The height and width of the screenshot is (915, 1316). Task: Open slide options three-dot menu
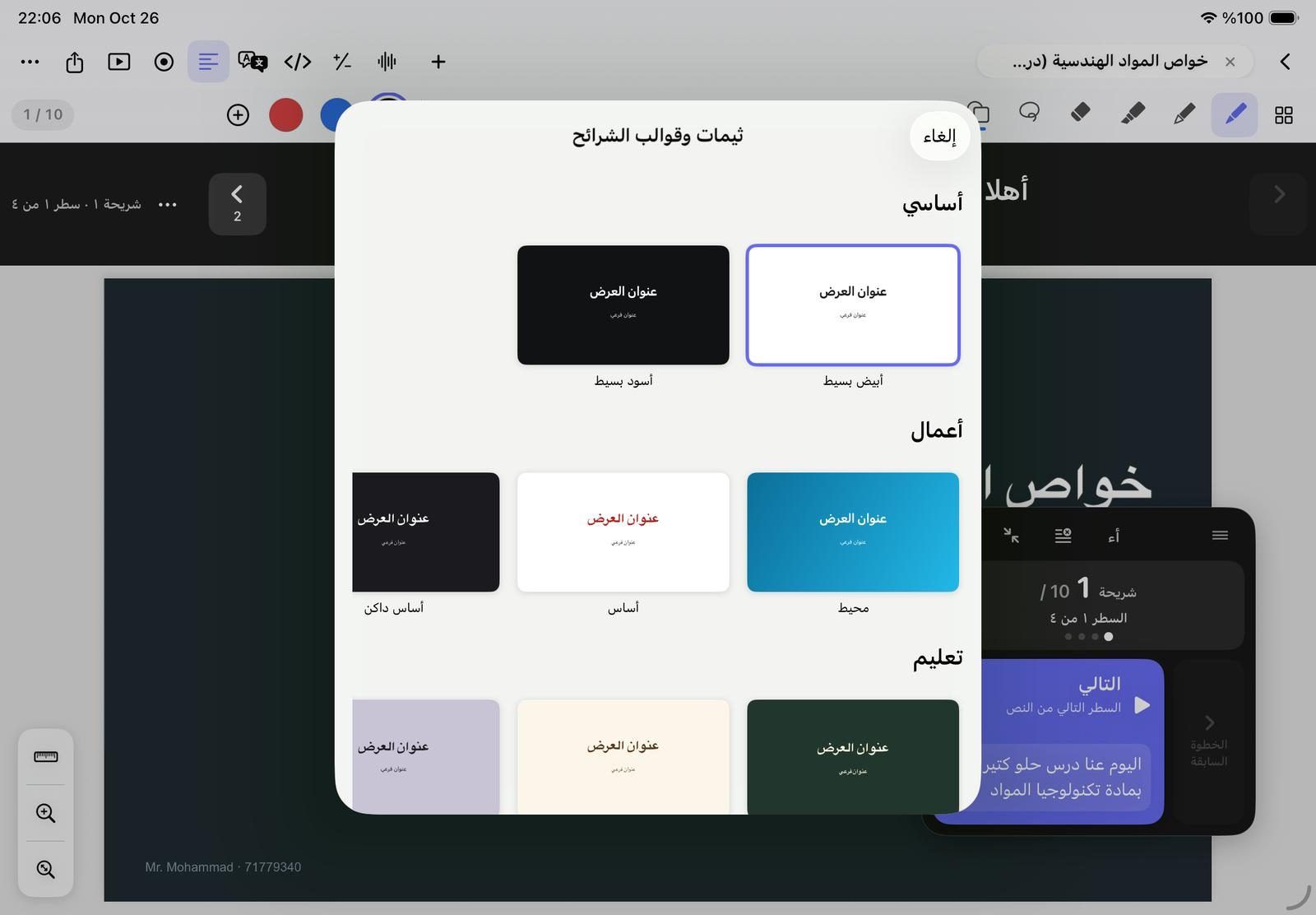point(168,205)
